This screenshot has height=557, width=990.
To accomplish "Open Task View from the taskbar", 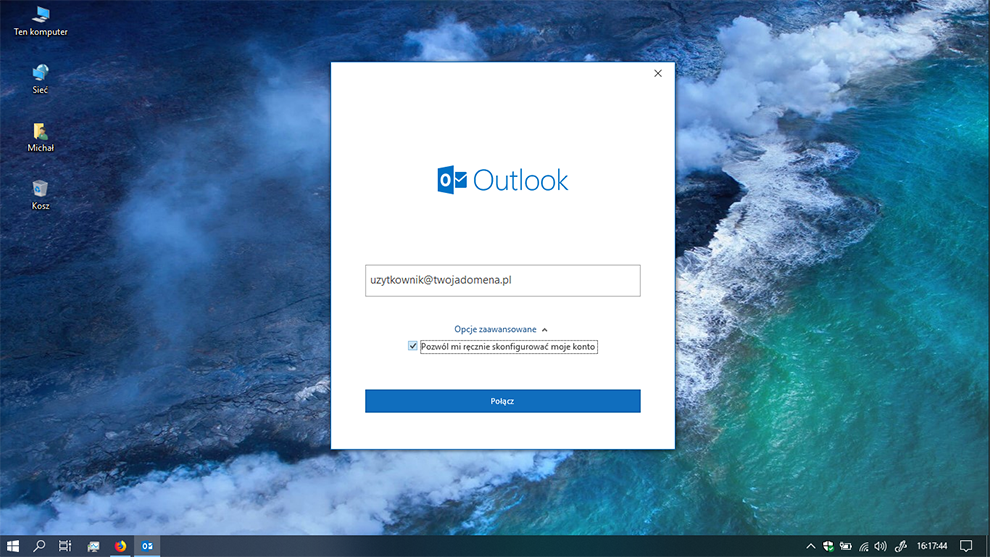I will 66,546.
